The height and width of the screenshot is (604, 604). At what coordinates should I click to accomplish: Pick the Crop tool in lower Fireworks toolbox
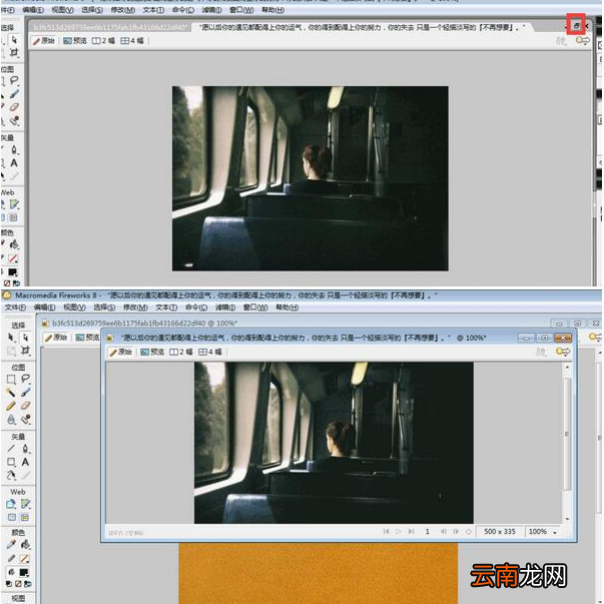25,351
